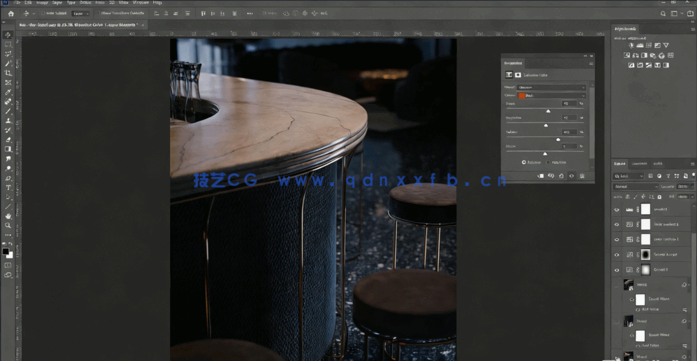This screenshot has width=697, height=361.
Task: Reset adjustment defaults in Properties panel
Action: tap(561, 176)
